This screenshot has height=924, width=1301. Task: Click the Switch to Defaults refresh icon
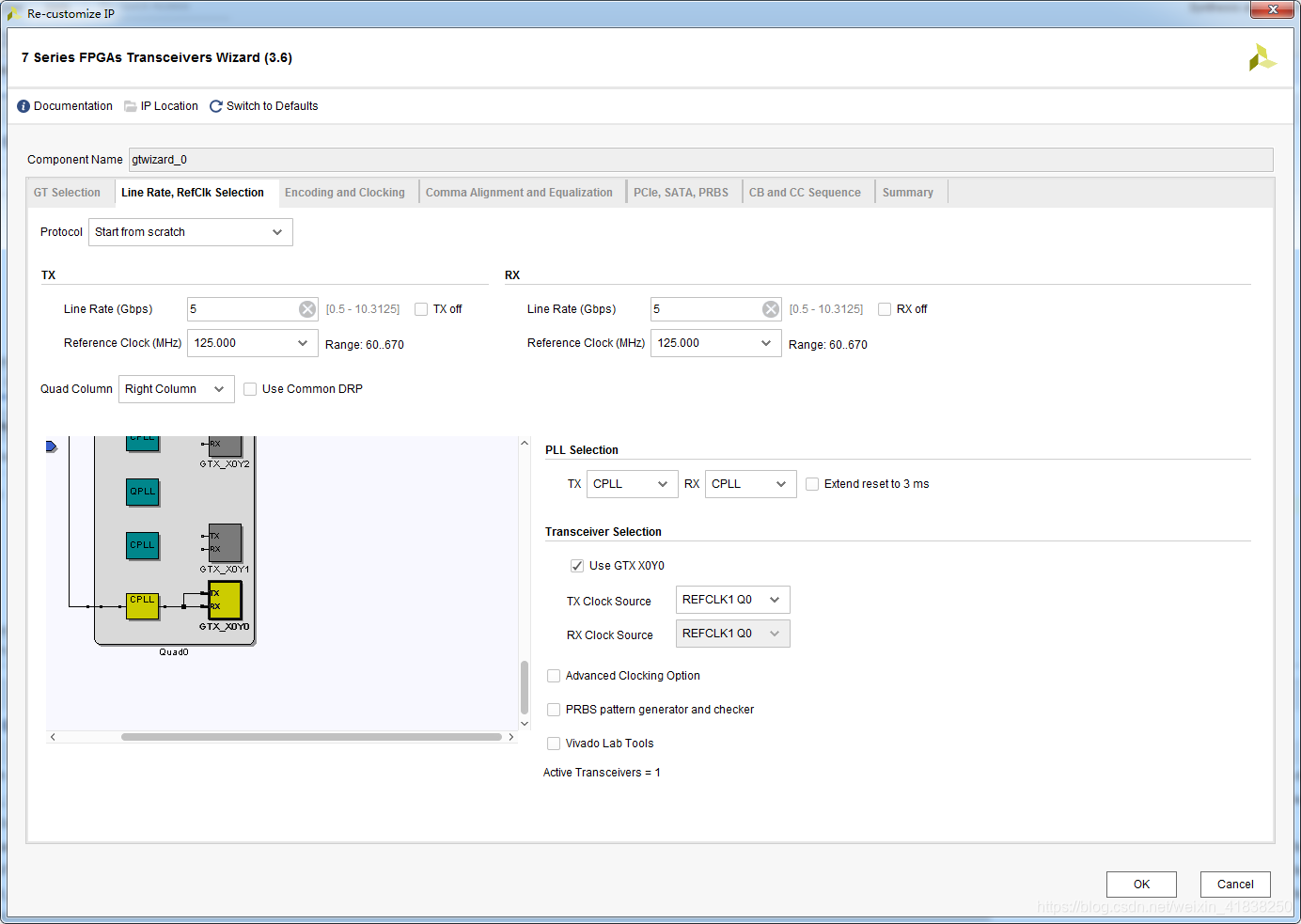point(216,106)
